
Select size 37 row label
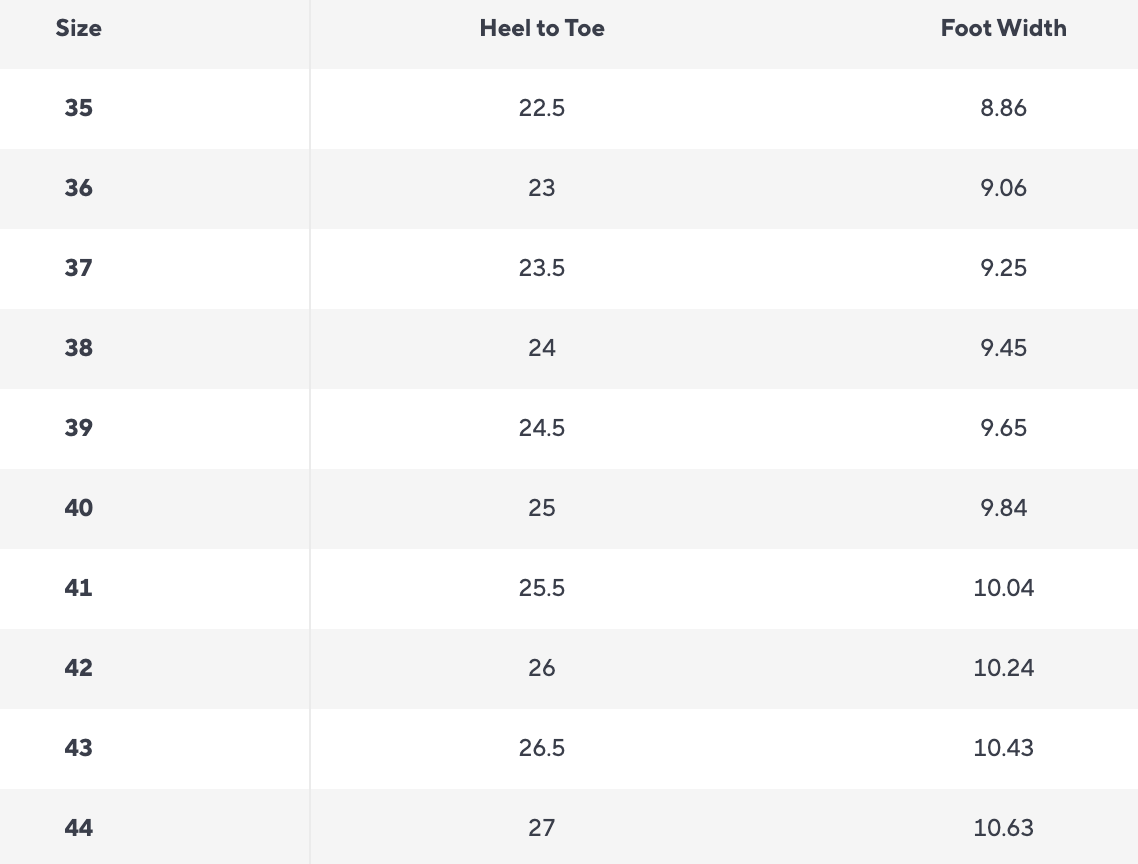78,268
